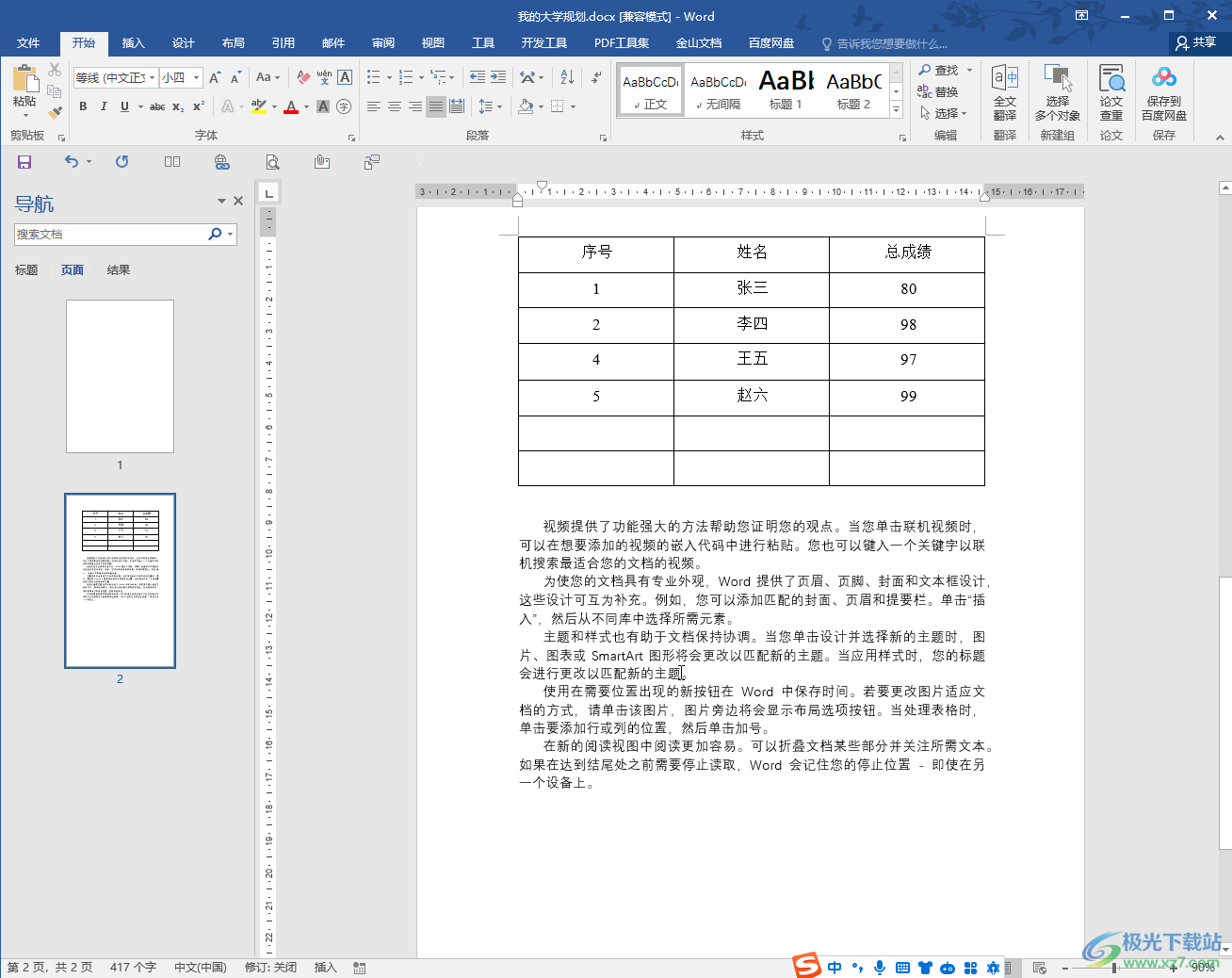Click the Sogou input method S logo
This screenshot has width=1232, height=978.
(806, 966)
